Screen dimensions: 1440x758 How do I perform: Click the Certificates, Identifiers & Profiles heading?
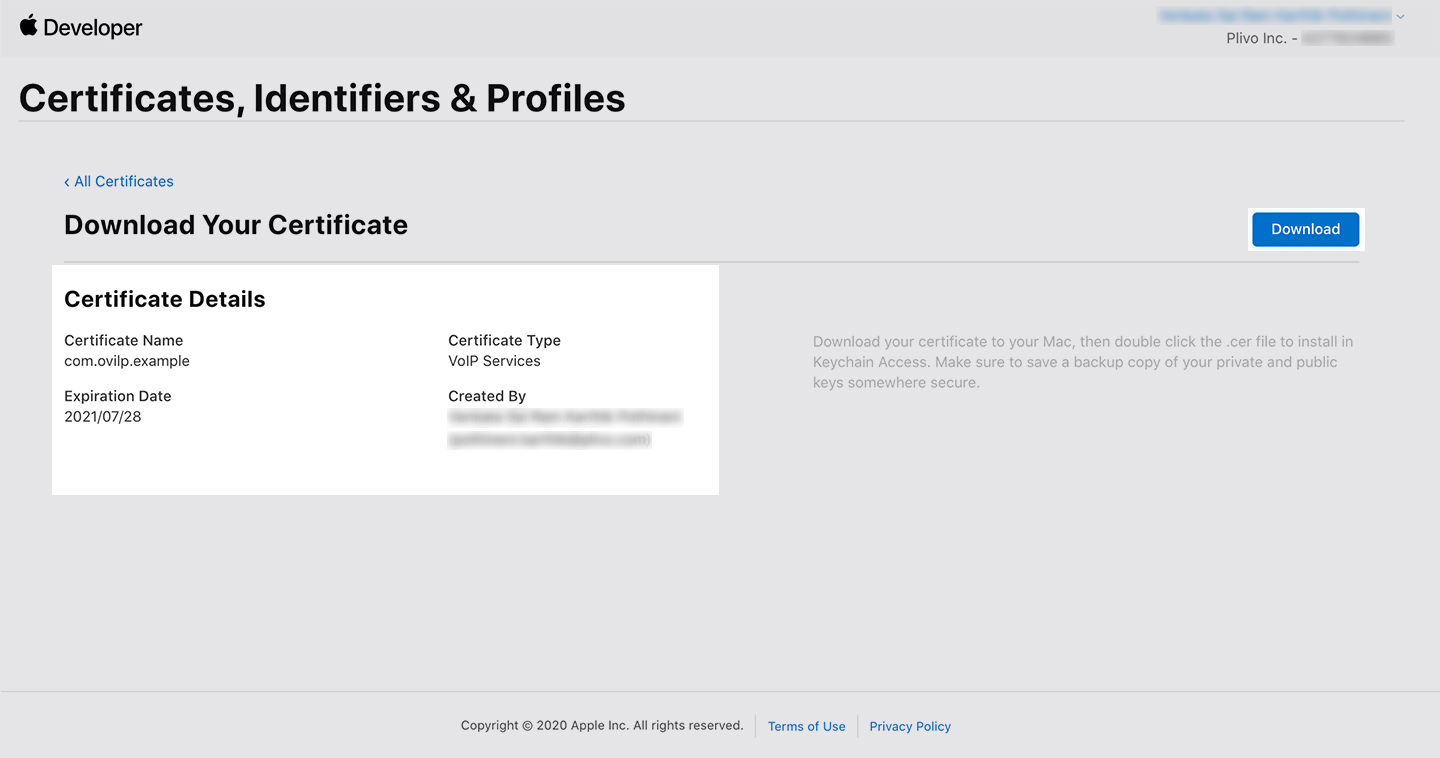pos(322,98)
